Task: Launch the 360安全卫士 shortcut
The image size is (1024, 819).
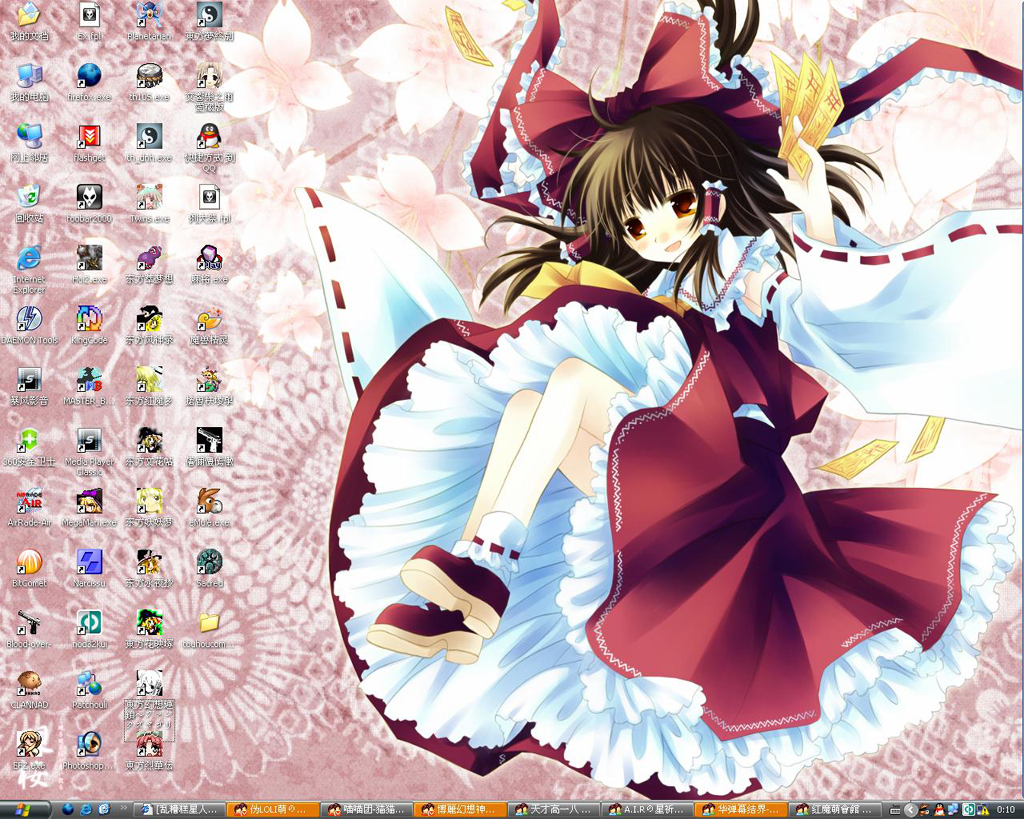Action: coord(29,447)
